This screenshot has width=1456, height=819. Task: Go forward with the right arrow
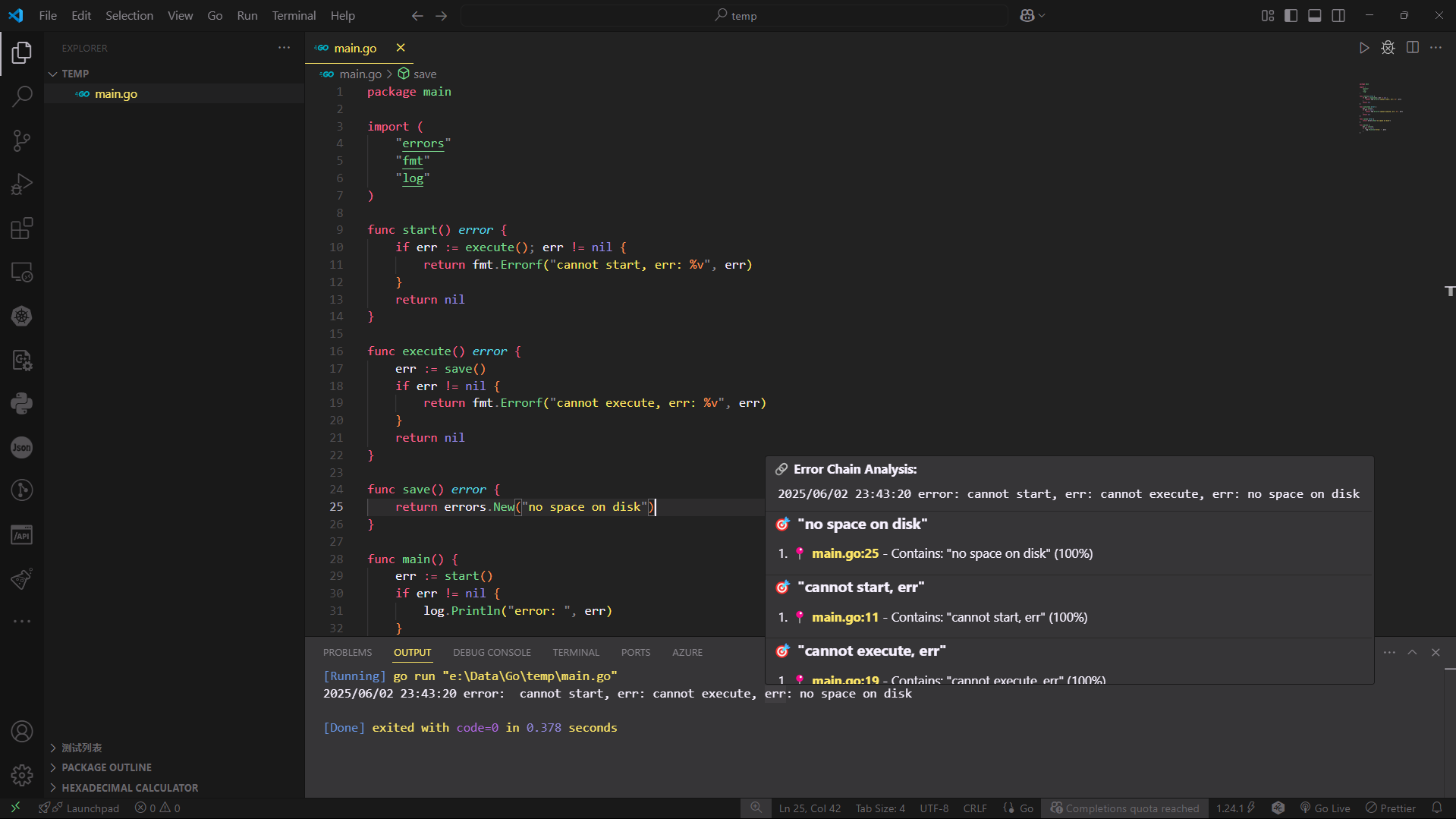click(x=441, y=15)
